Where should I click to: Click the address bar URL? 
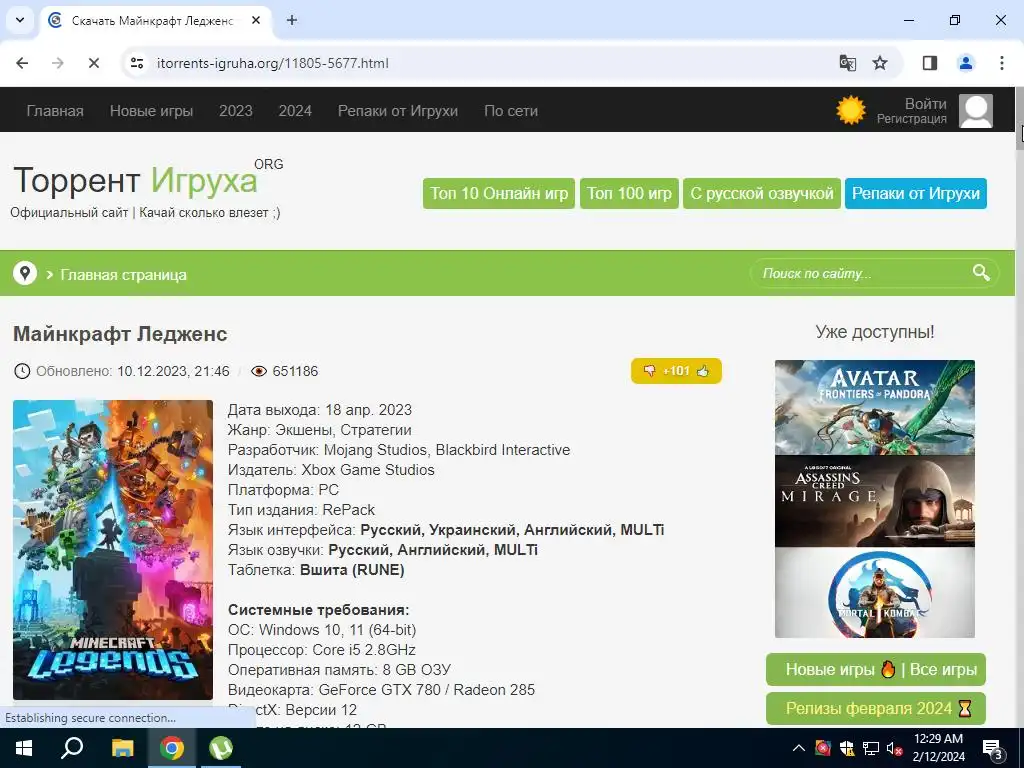[x=272, y=63]
